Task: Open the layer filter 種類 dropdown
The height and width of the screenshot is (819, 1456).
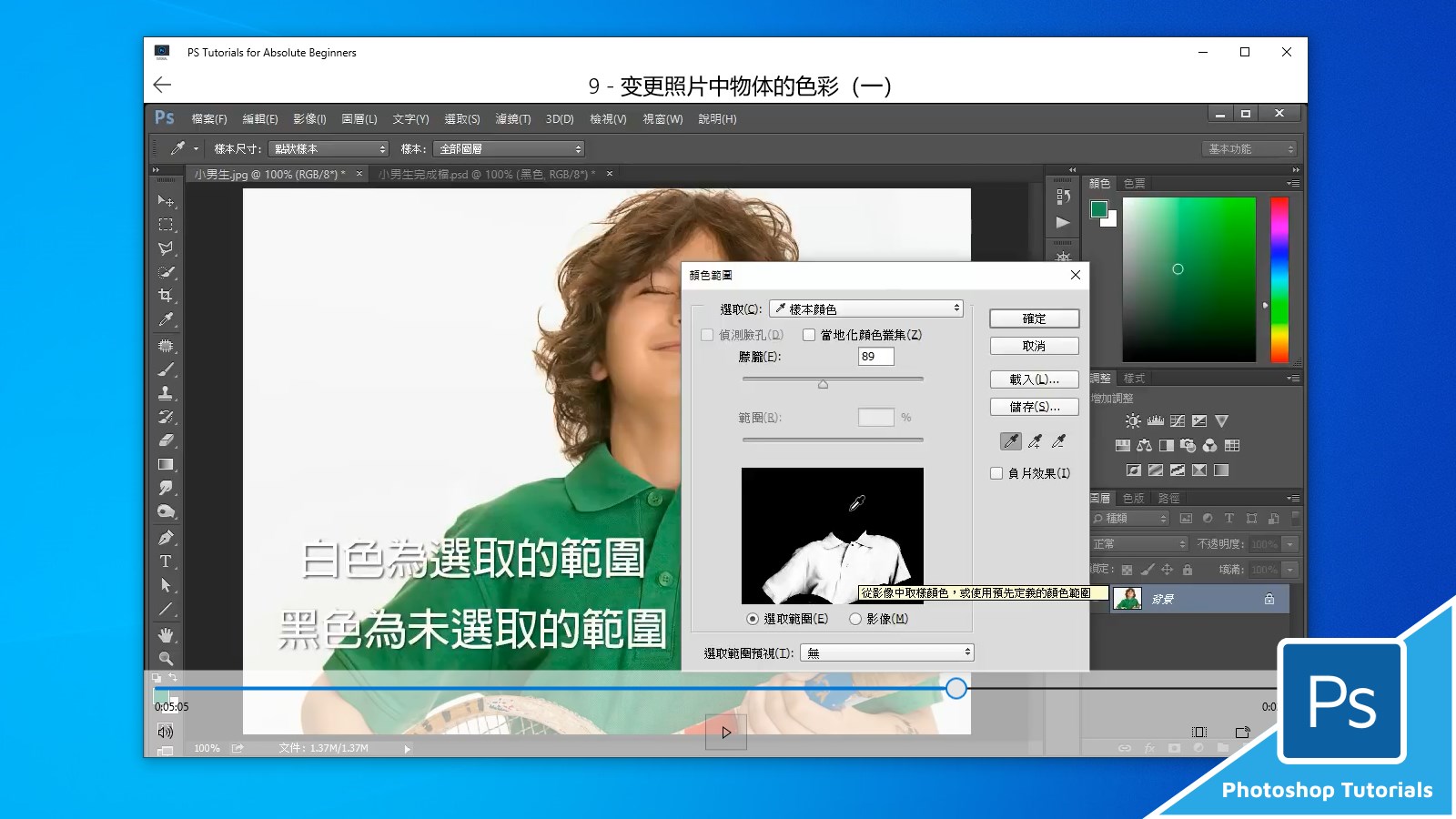Action: click(1130, 519)
